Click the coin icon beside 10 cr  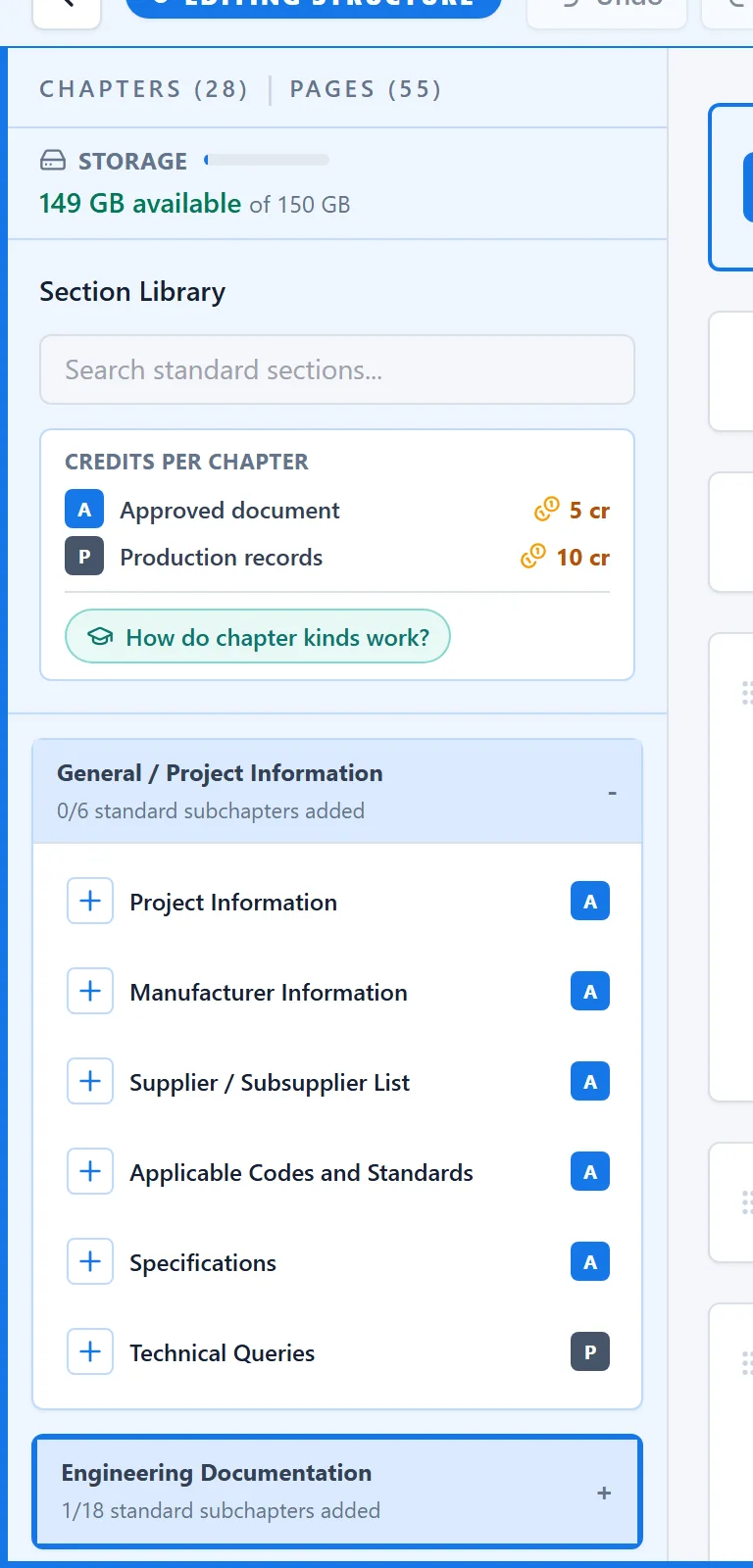click(x=533, y=557)
